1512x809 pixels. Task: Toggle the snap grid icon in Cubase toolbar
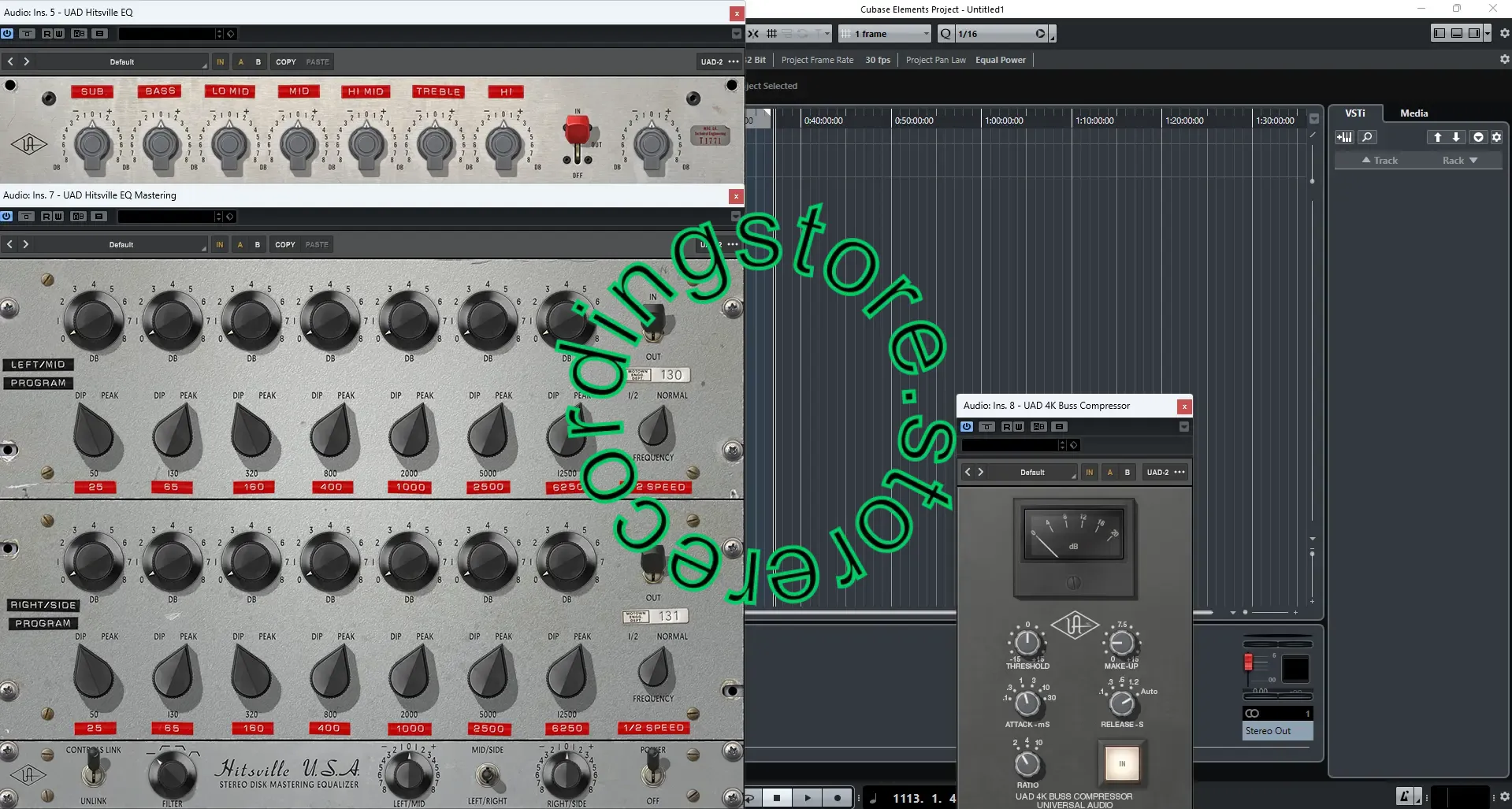click(x=771, y=33)
